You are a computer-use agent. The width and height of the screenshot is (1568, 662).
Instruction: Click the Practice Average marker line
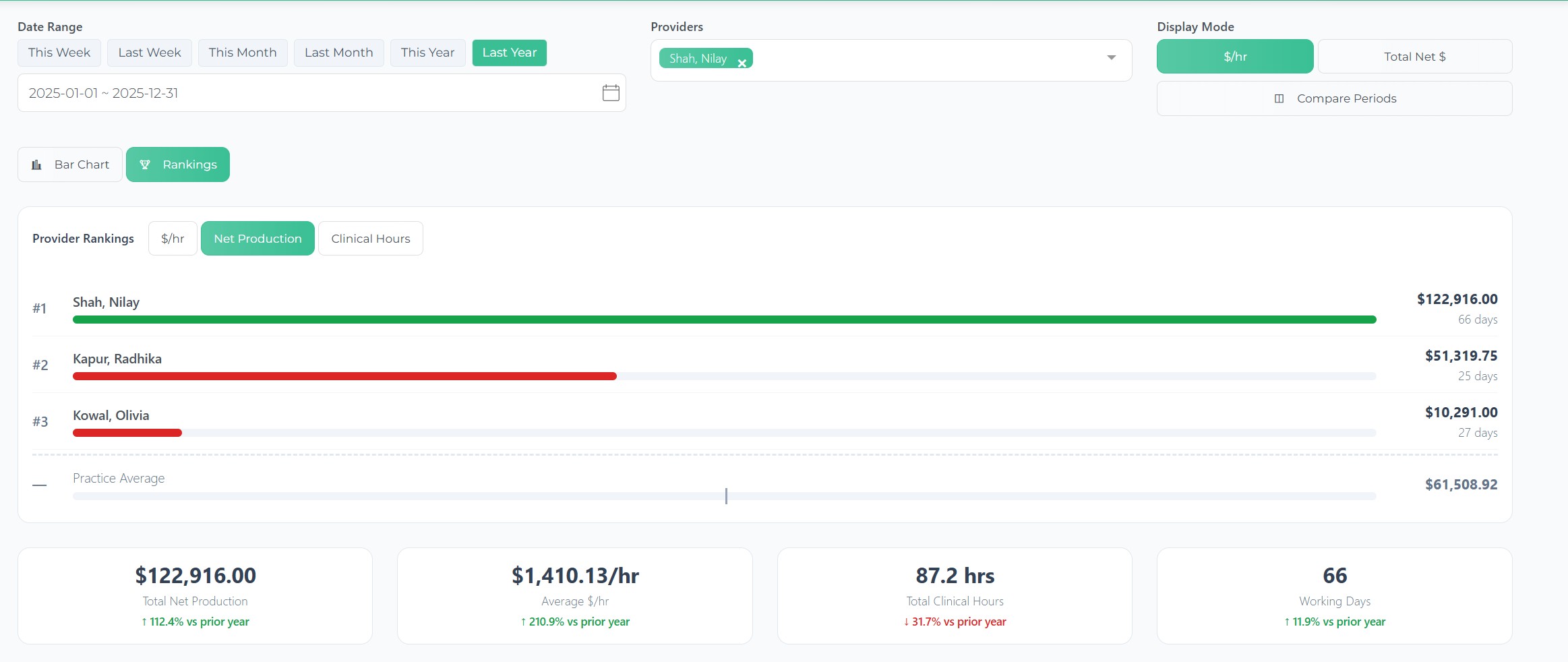click(x=726, y=496)
